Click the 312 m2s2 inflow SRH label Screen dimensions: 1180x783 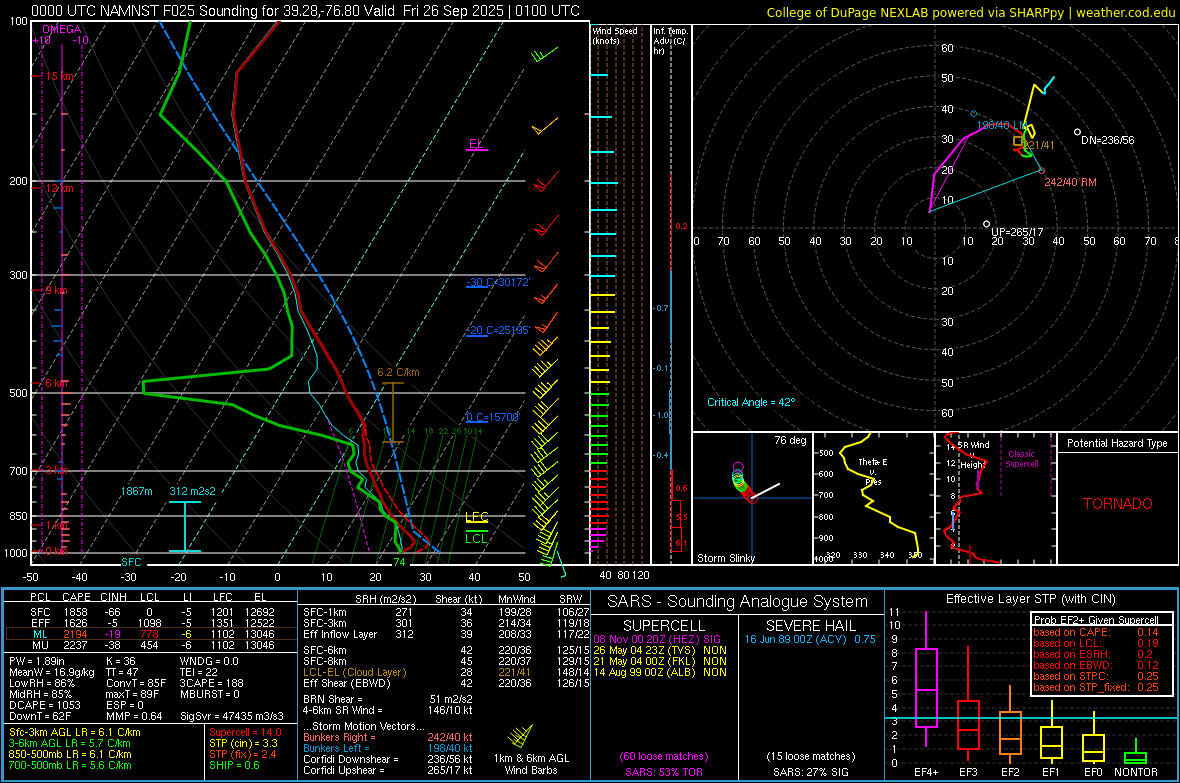tap(193, 491)
